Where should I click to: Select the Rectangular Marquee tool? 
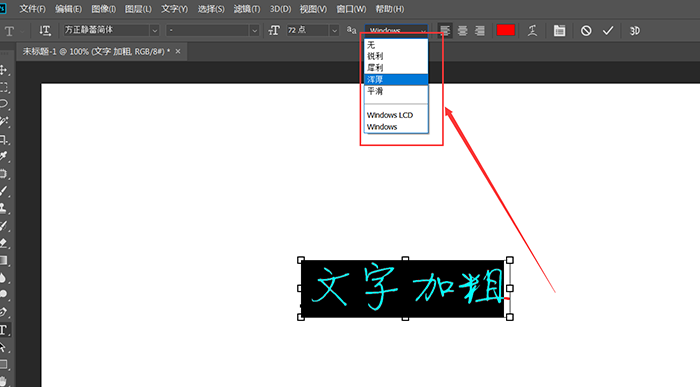pos(4,87)
